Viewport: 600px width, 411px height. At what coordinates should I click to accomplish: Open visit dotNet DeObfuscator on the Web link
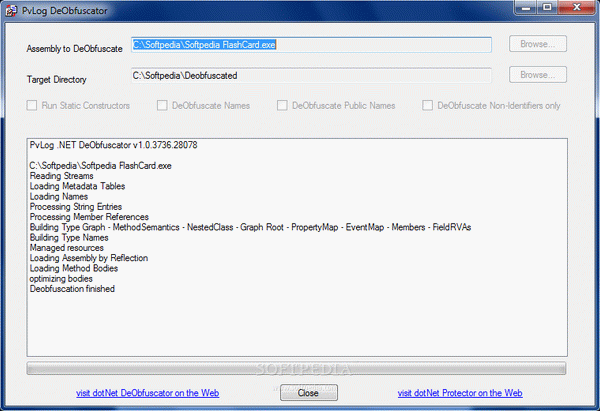147,393
